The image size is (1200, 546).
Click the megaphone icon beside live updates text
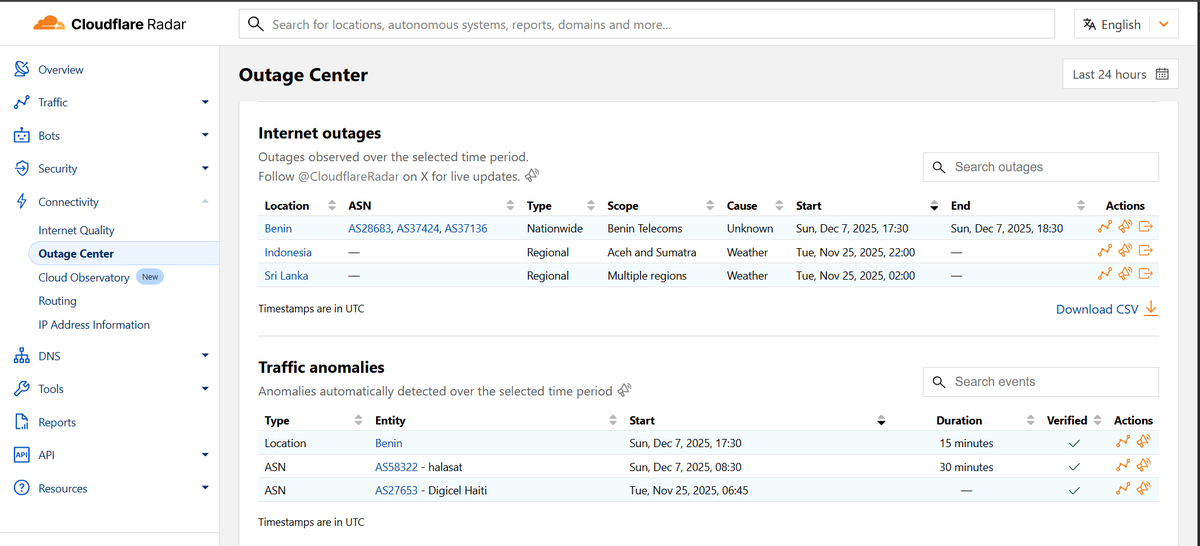tap(532, 175)
